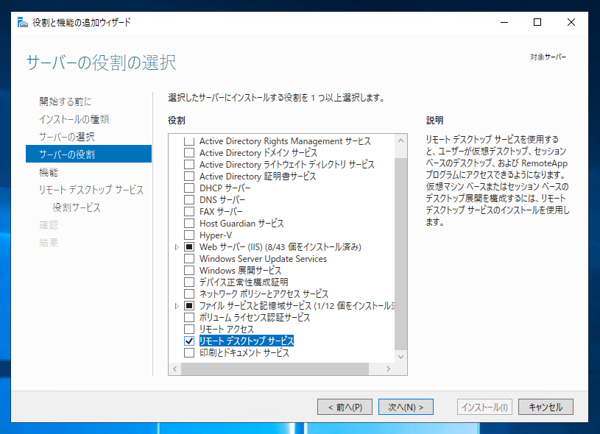Check Windows Server Update Services
600x434 pixels.
pos(189,259)
